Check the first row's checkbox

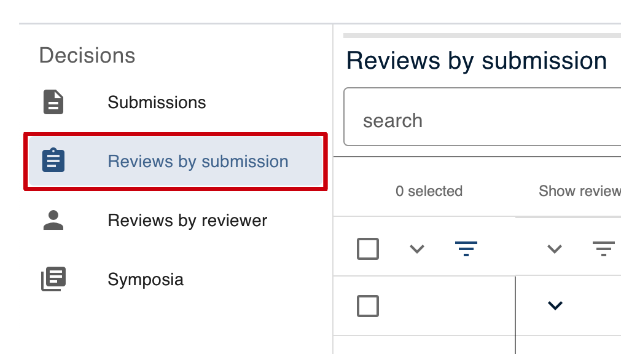pos(368,305)
